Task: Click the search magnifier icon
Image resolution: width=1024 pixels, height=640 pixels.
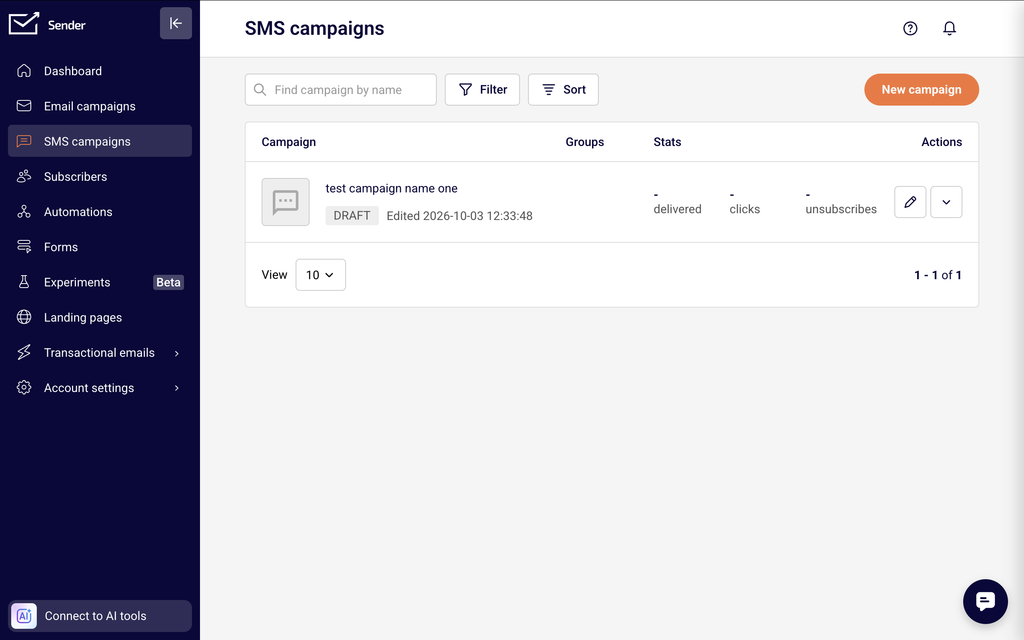Action: (260, 89)
